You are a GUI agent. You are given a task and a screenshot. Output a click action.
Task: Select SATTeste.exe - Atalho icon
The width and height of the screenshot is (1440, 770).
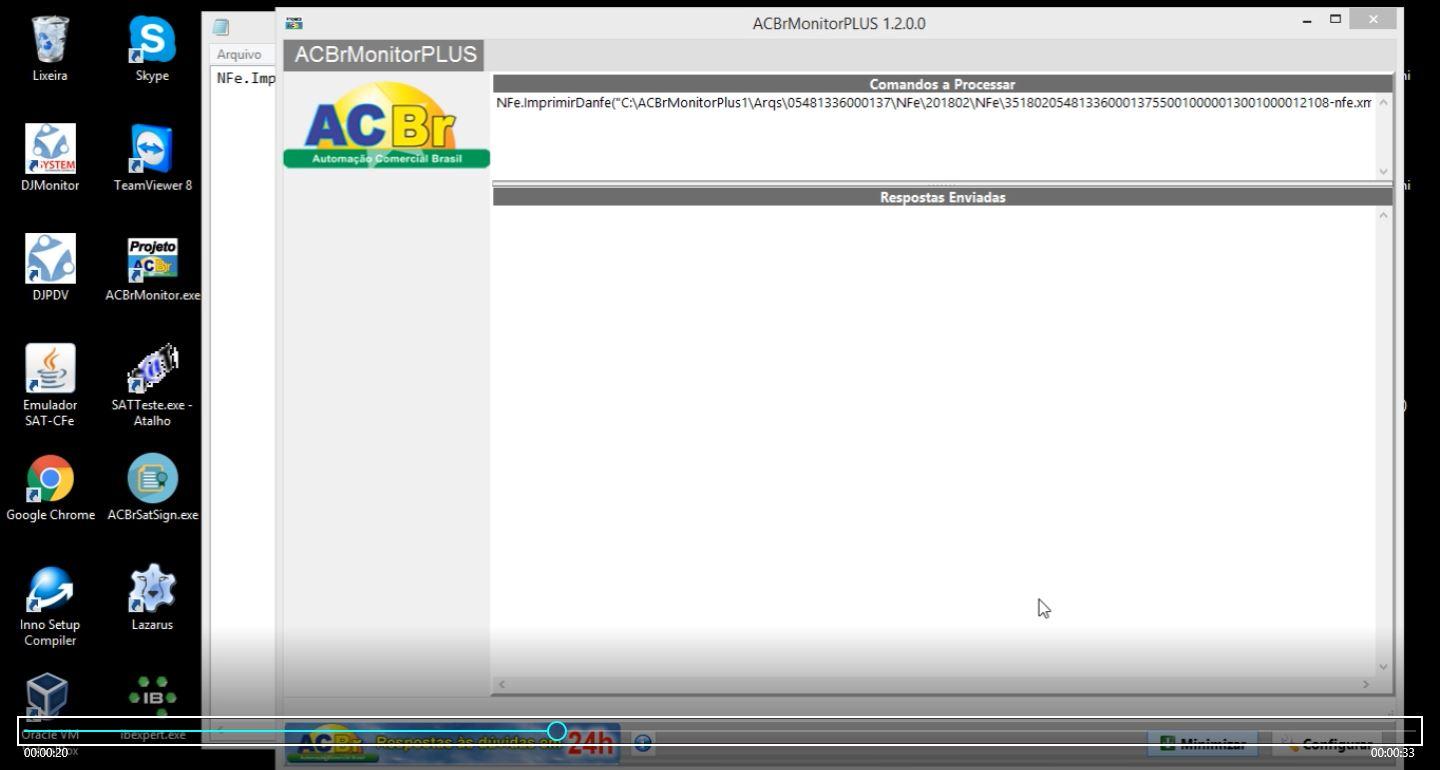click(x=152, y=385)
